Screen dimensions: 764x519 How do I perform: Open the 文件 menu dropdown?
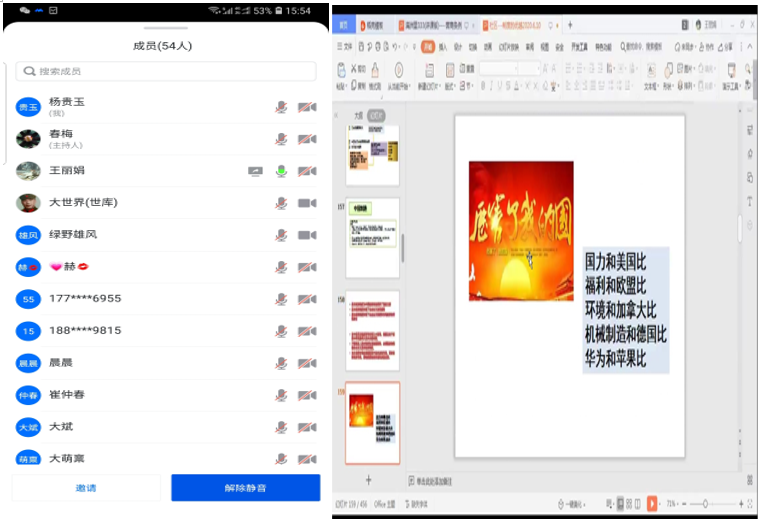click(x=345, y=46)
